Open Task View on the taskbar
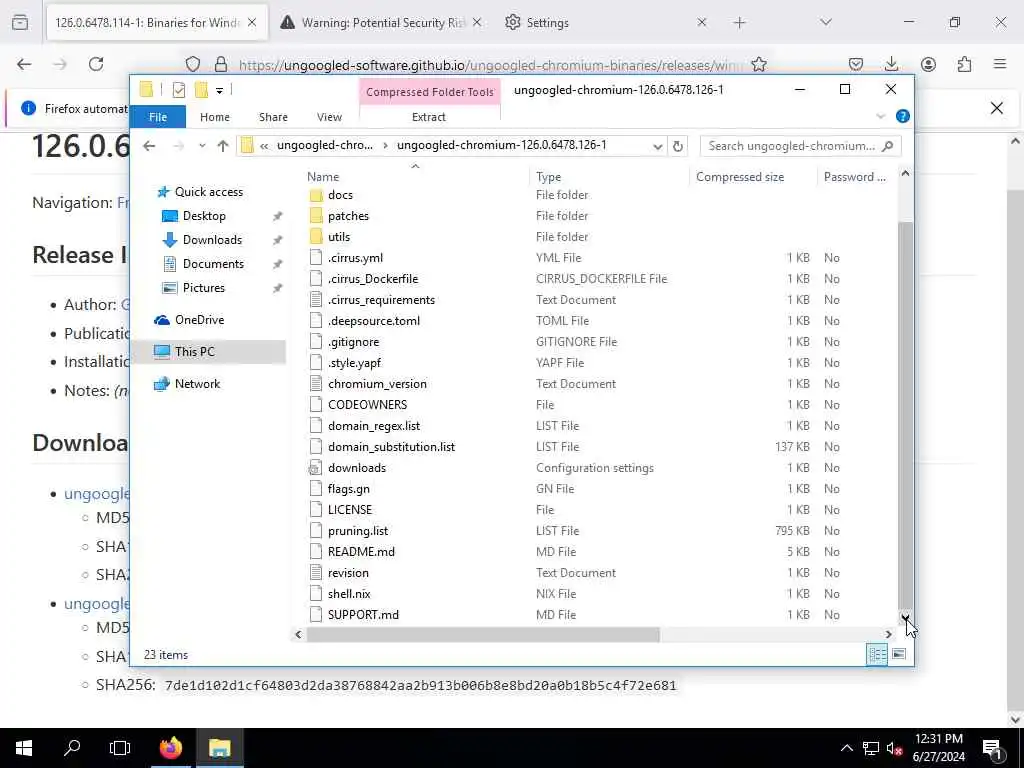1024x768 pixels. tap(120, 748)
